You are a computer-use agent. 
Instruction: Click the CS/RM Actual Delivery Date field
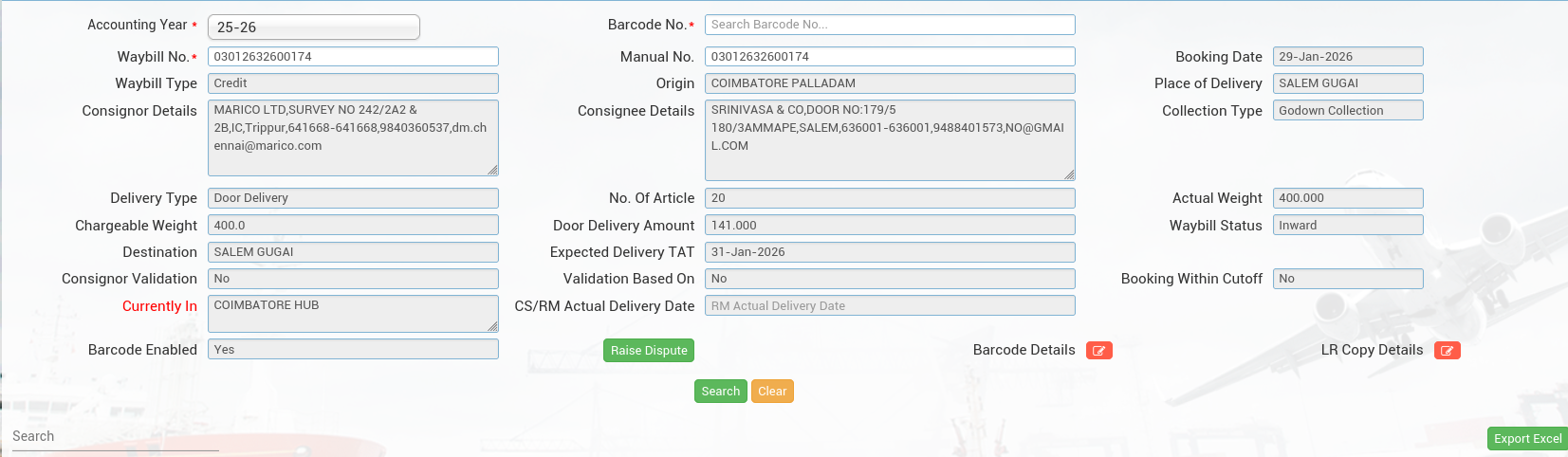[889, 305]
